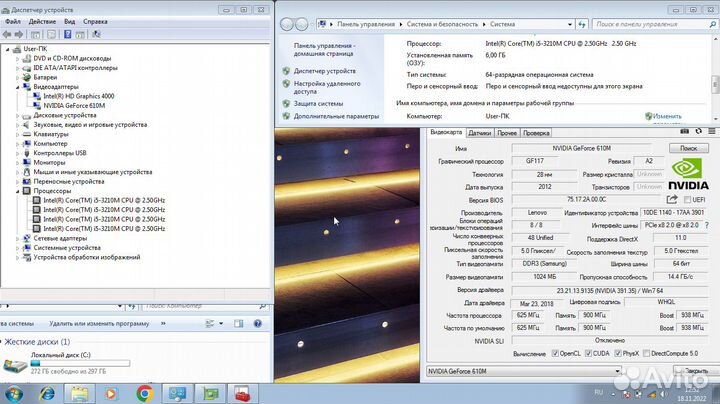Click the Изменить link for computer name
This screenshot has width=720, height=404.
[x=667, y=117]
